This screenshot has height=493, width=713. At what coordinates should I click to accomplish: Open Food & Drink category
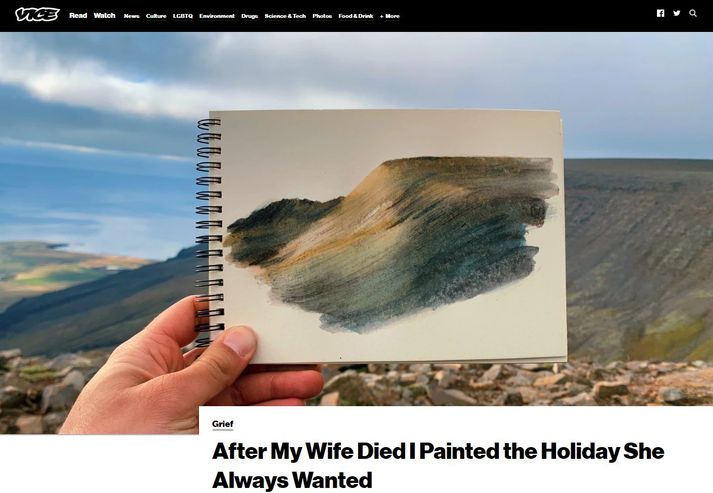356,16
